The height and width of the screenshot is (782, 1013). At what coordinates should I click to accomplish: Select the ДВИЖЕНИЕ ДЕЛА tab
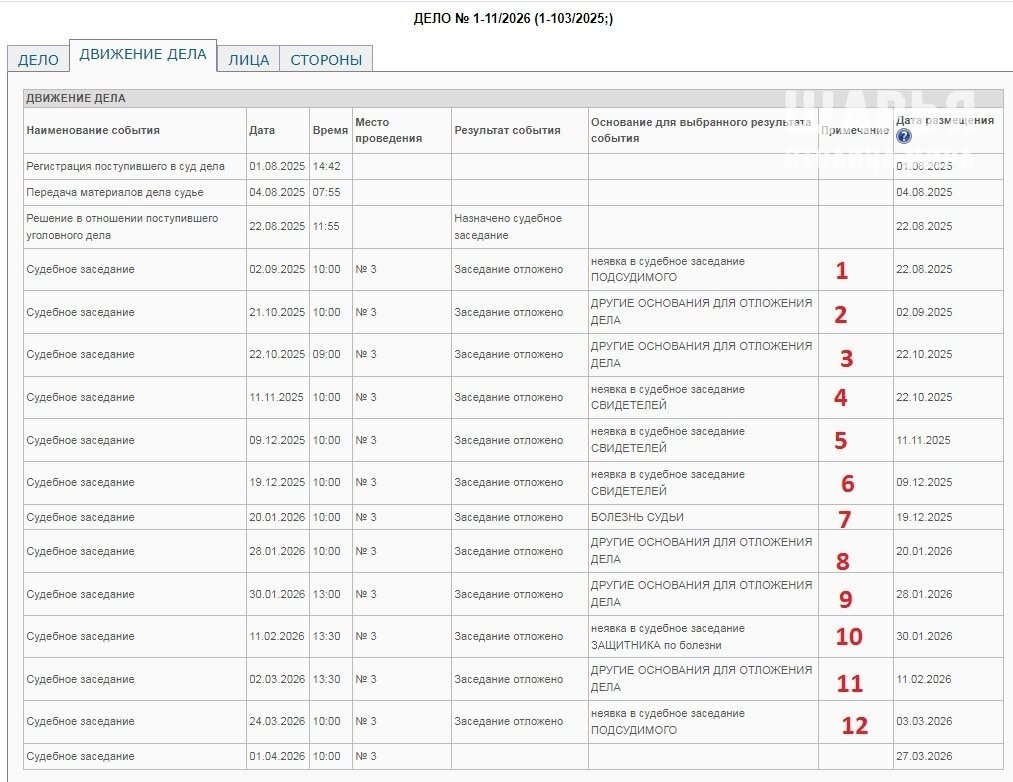[x=143, y=54]
